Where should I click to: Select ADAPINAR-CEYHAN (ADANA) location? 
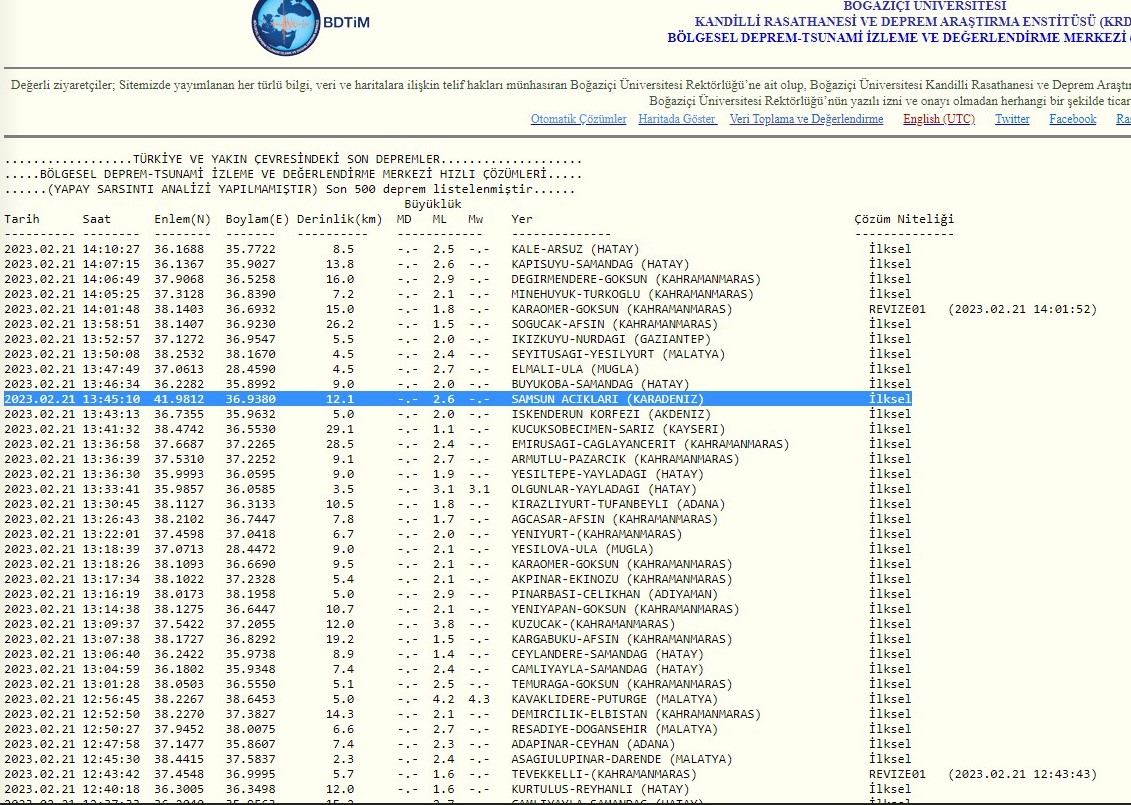593,744
